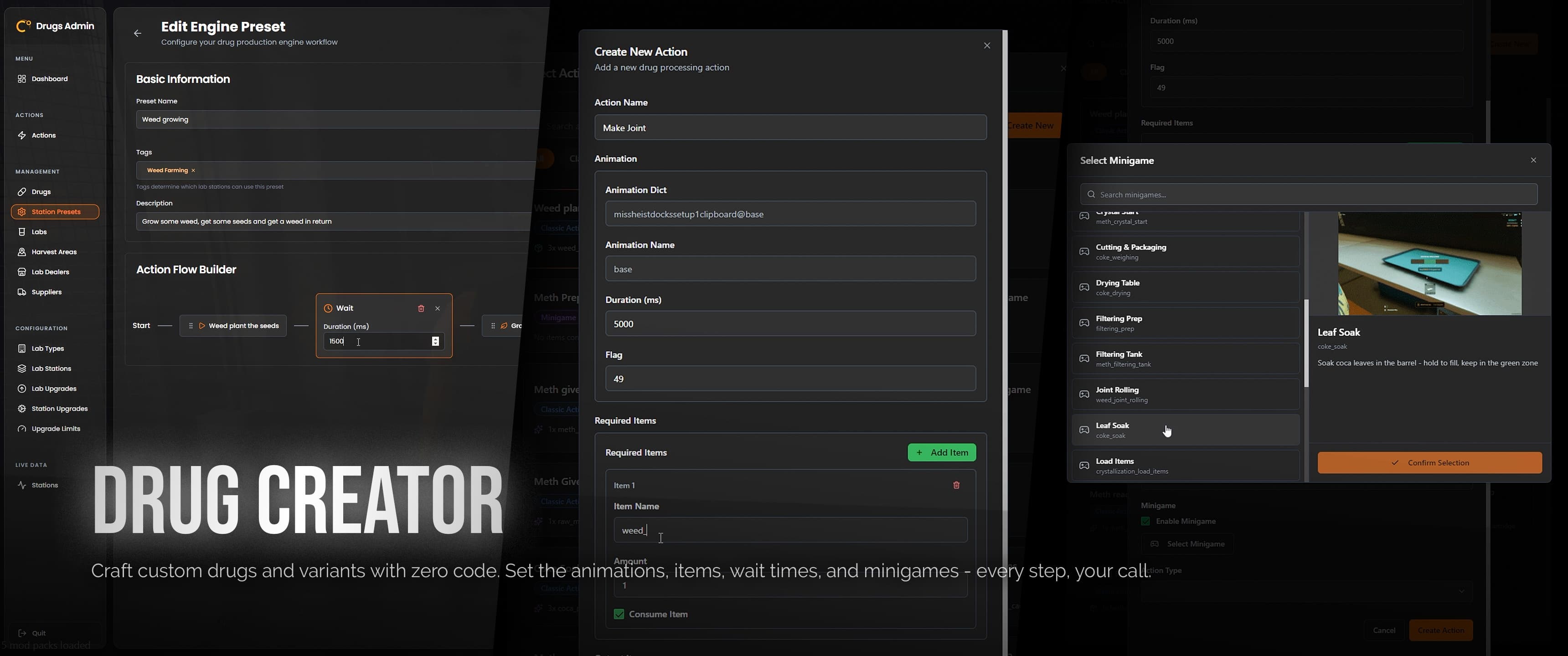Select Filtering Tank minigame

click(x=1186, y=359)
